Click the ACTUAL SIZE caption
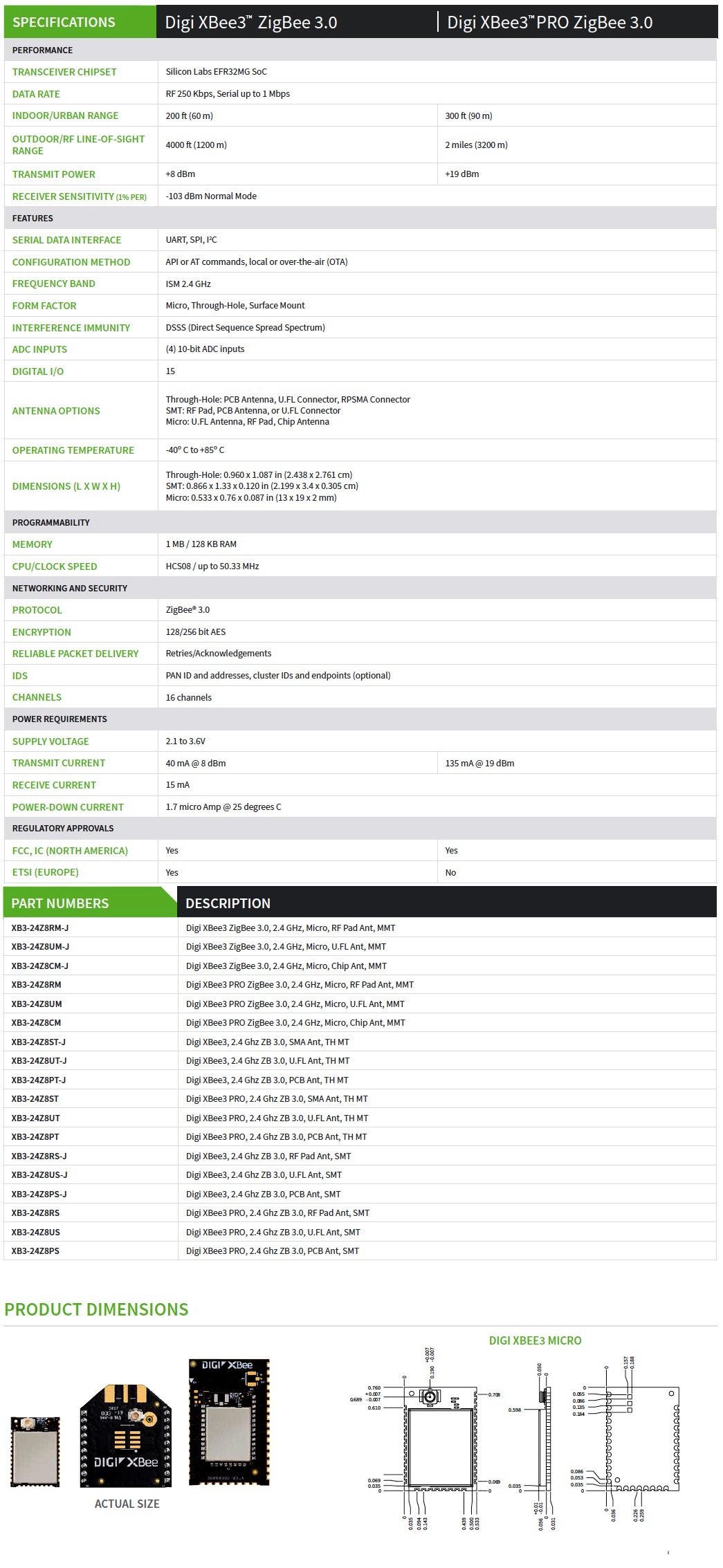 (x=127, y=1504)
